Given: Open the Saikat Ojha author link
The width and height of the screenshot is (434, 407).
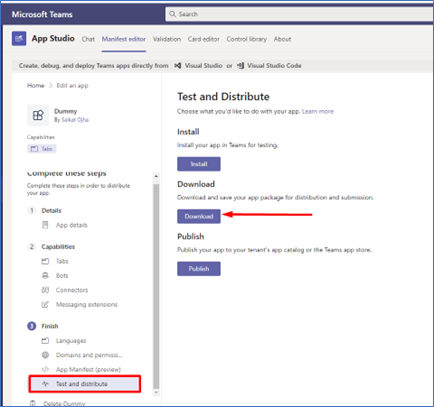Looking at the screenshot, I should pyautogui.click(x=75, y=120).
